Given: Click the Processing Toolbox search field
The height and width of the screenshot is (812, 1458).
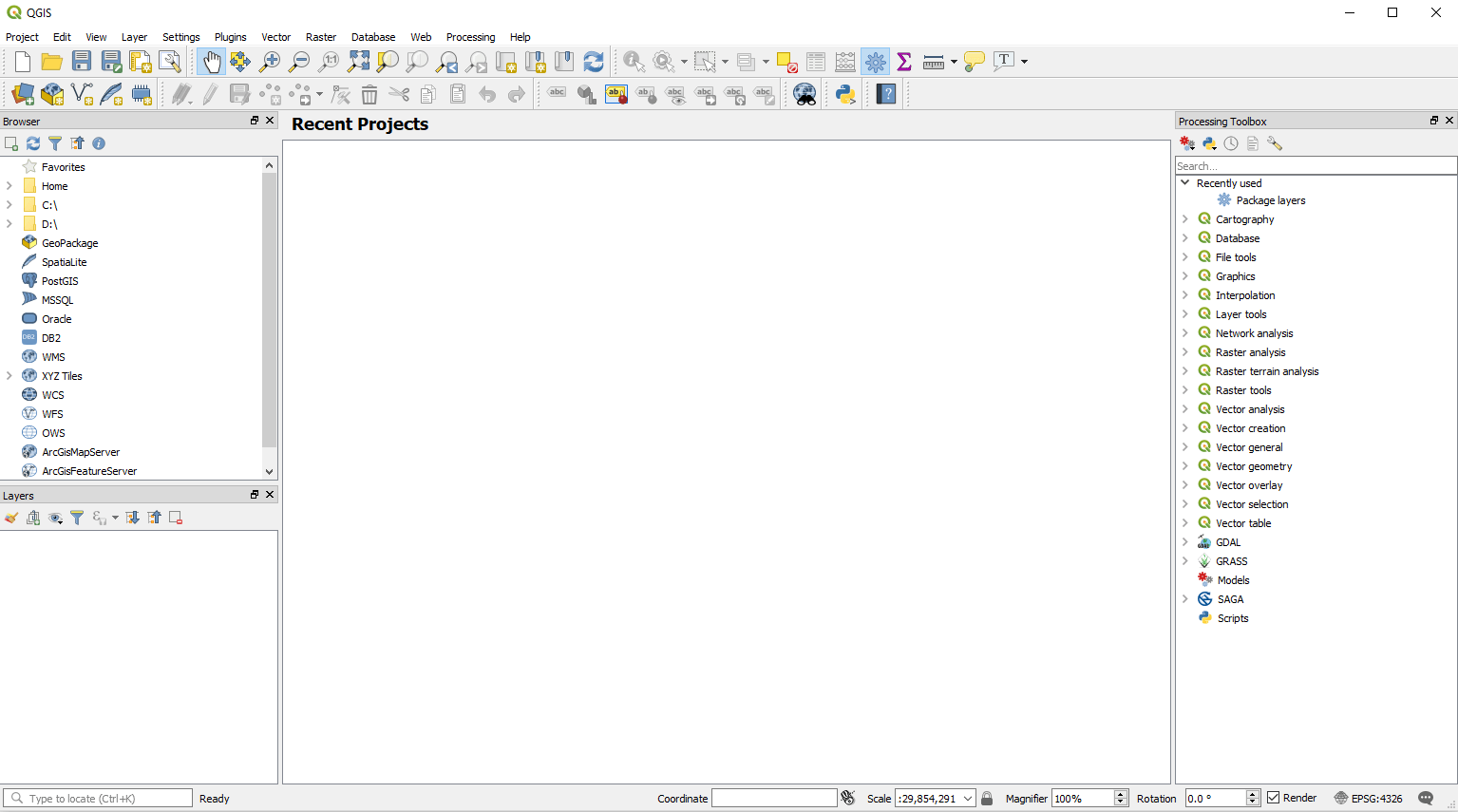Looking at the screenshot, I should pos(1316,166).
